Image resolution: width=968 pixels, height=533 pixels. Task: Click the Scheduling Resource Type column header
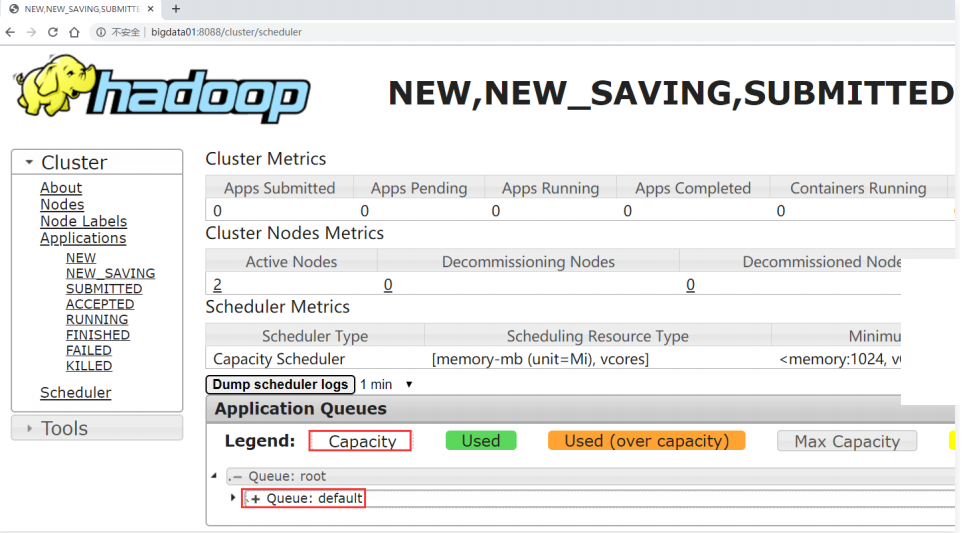coord(598,336)
